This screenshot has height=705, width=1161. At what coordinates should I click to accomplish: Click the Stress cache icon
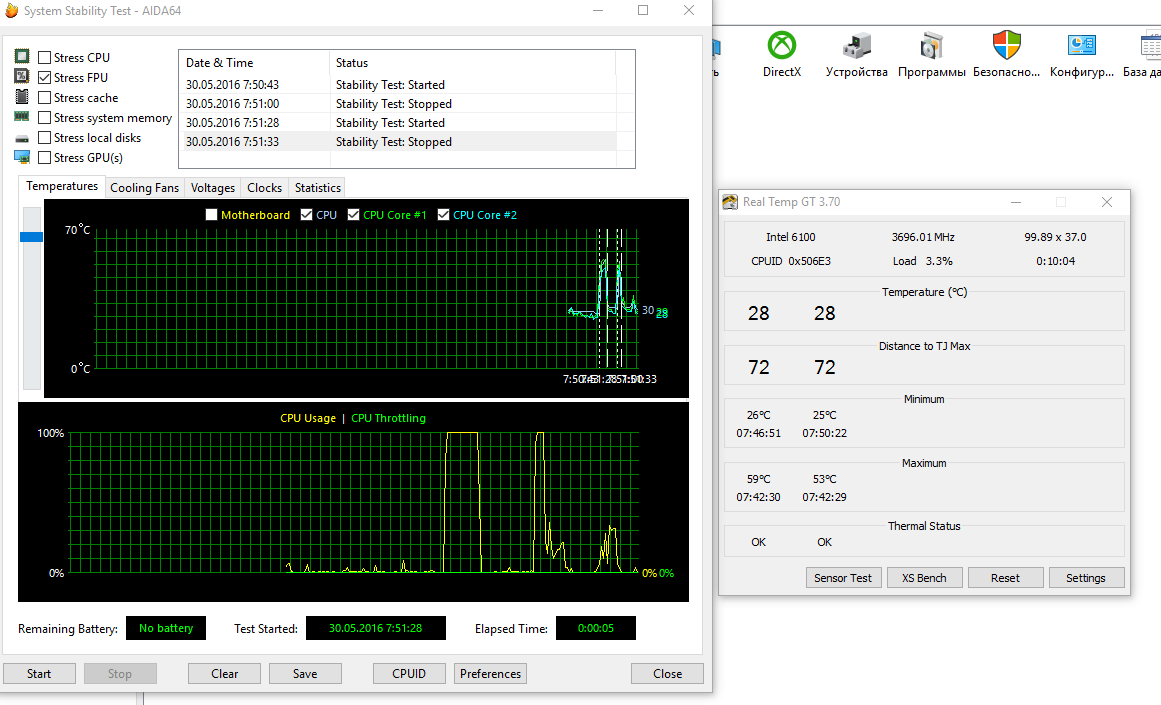point(22,96)
